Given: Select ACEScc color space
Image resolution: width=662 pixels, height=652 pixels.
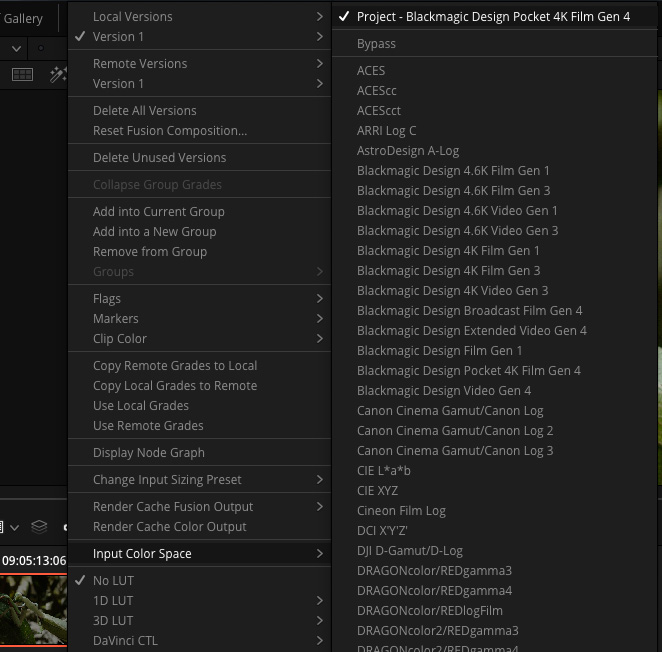Looking at the screenshot, I should [494, 91].
